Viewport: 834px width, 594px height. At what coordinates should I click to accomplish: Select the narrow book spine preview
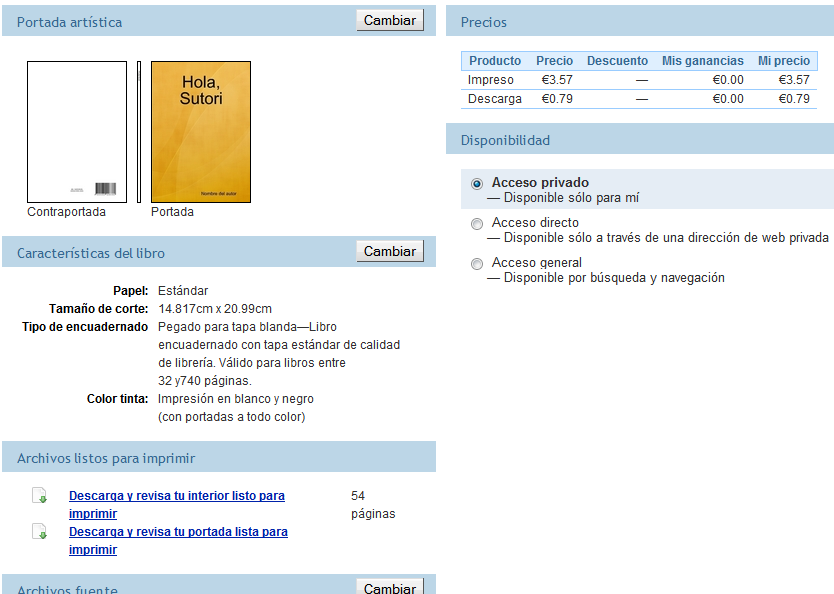138,132
